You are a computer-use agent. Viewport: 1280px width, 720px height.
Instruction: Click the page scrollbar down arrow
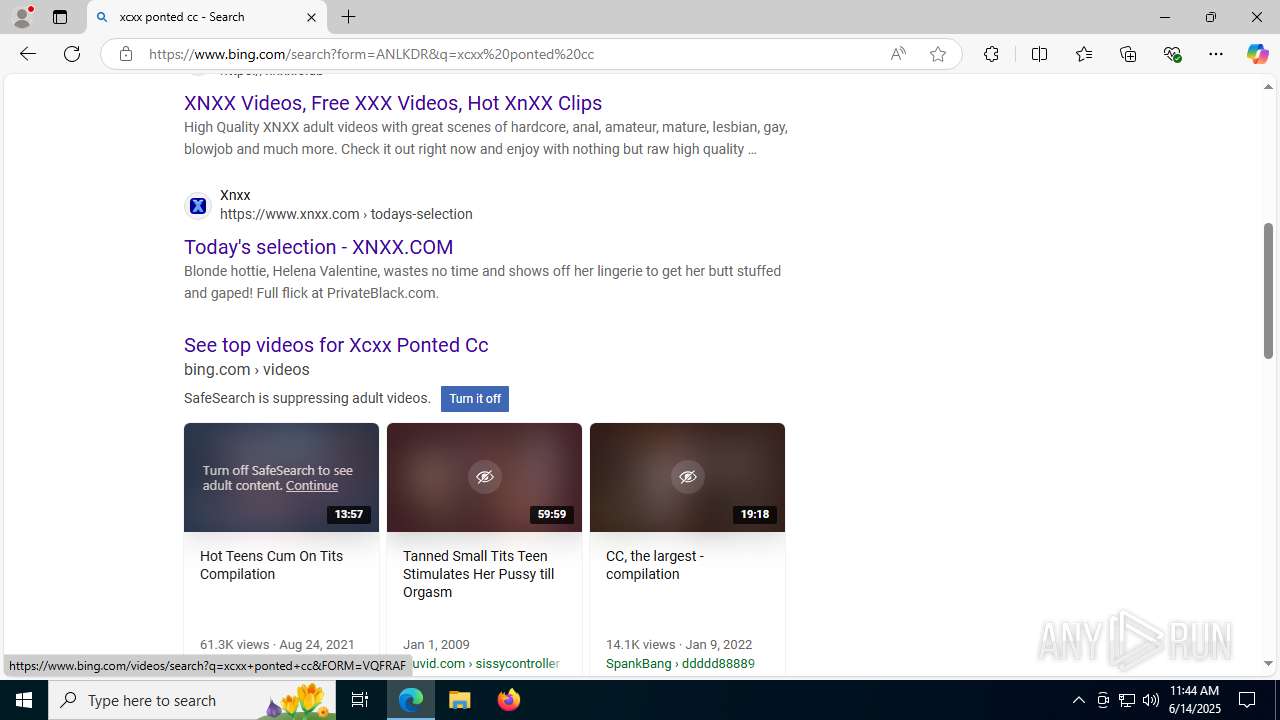coord(1268,663)
